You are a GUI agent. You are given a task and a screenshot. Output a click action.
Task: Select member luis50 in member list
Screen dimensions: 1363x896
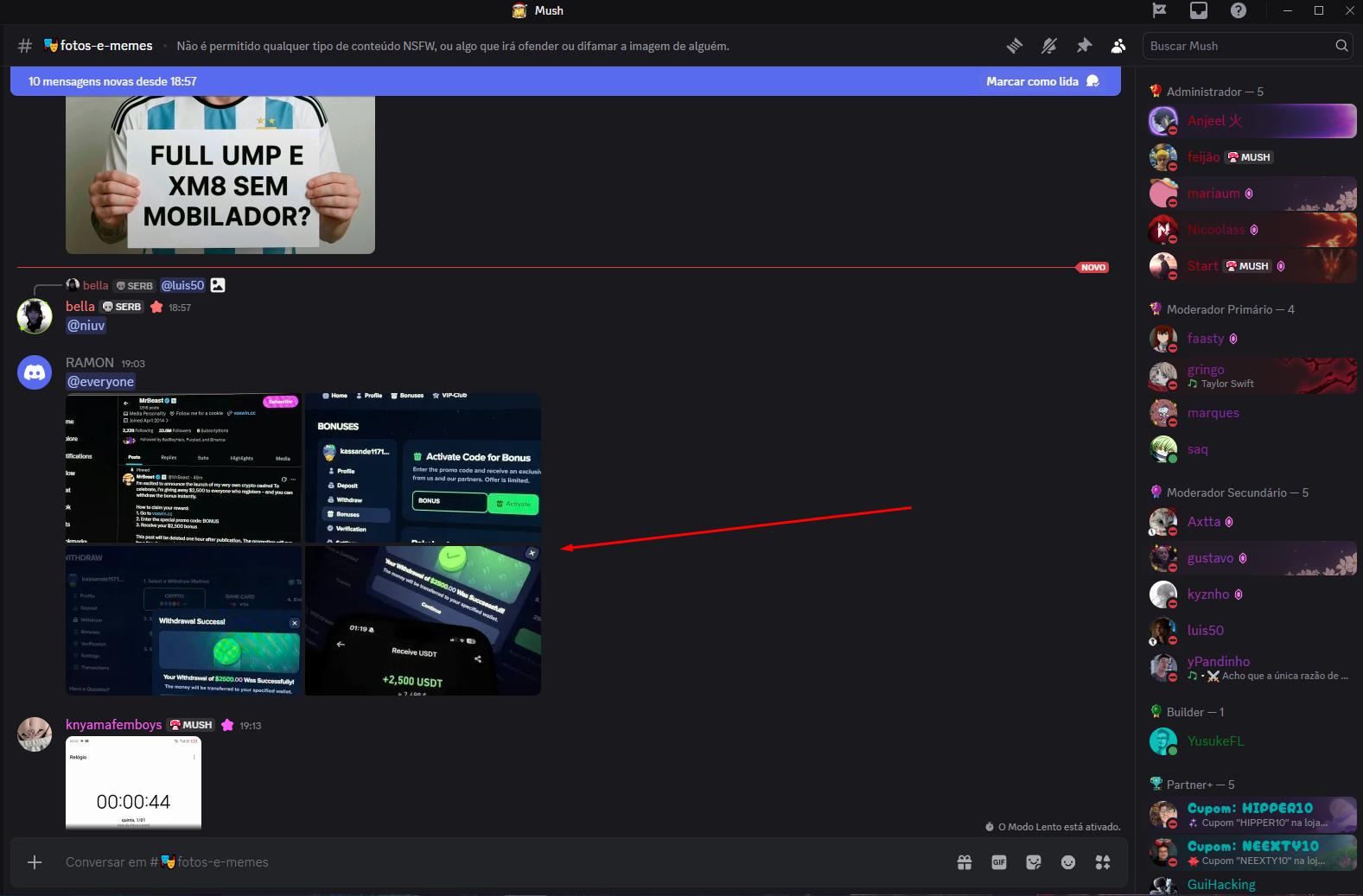coord(1252,631)
